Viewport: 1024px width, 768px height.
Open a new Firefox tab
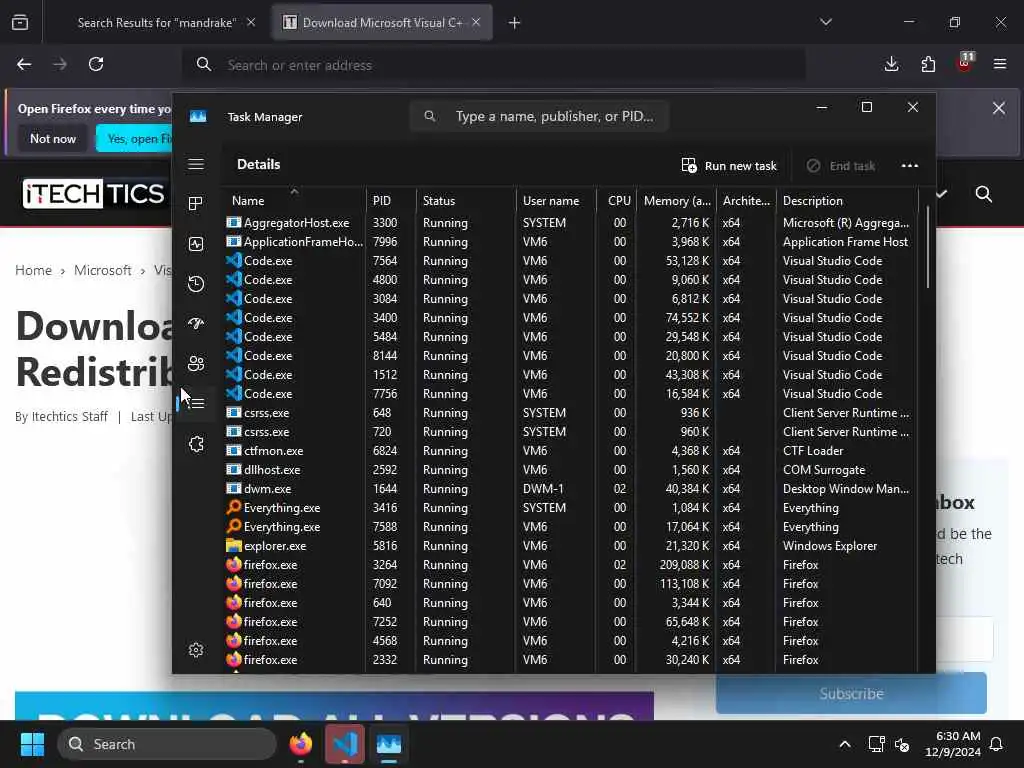515,23
